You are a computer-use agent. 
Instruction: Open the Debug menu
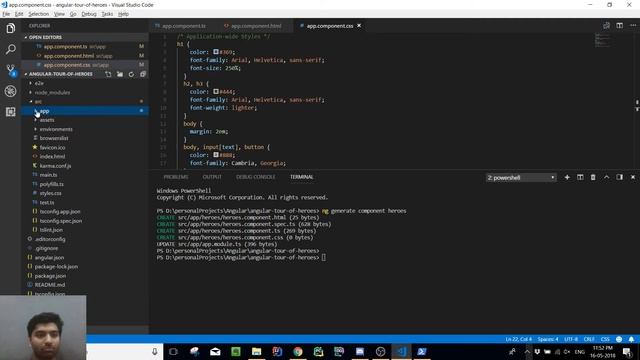(x=89, y=14)
